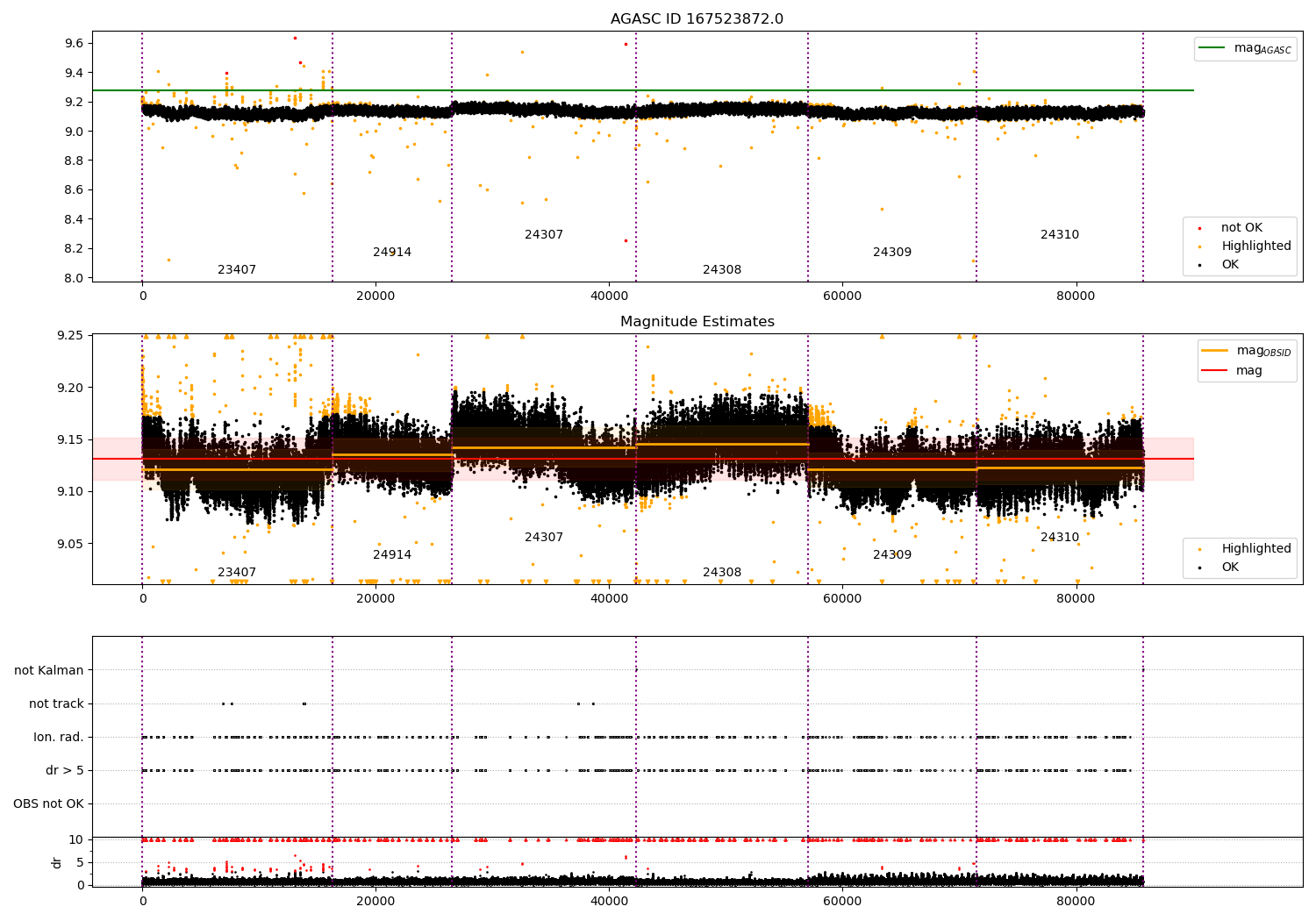
Task: Click obsid label 24308 in Magnitude Estimates plot
Action: pyautogui.click(x=722, y=573)
